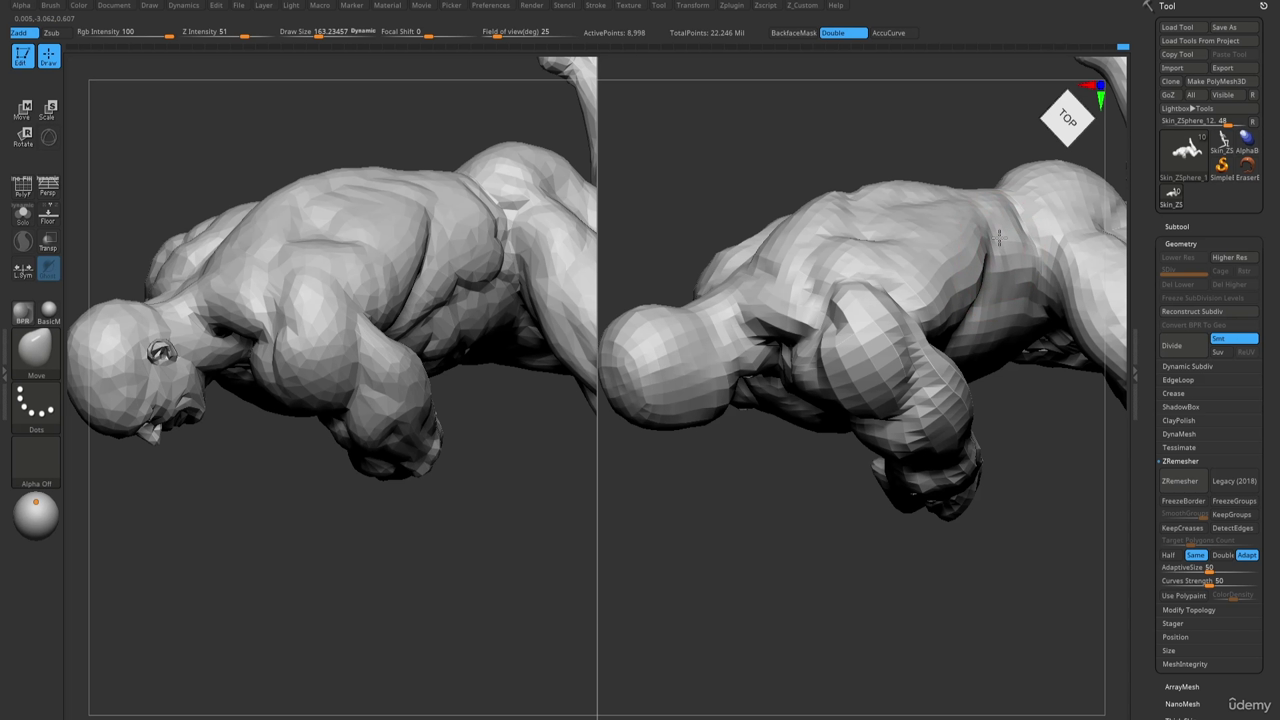1280x720 pixels.
Task: Toggle Persp perspective view
Action: tap(48, 186)
